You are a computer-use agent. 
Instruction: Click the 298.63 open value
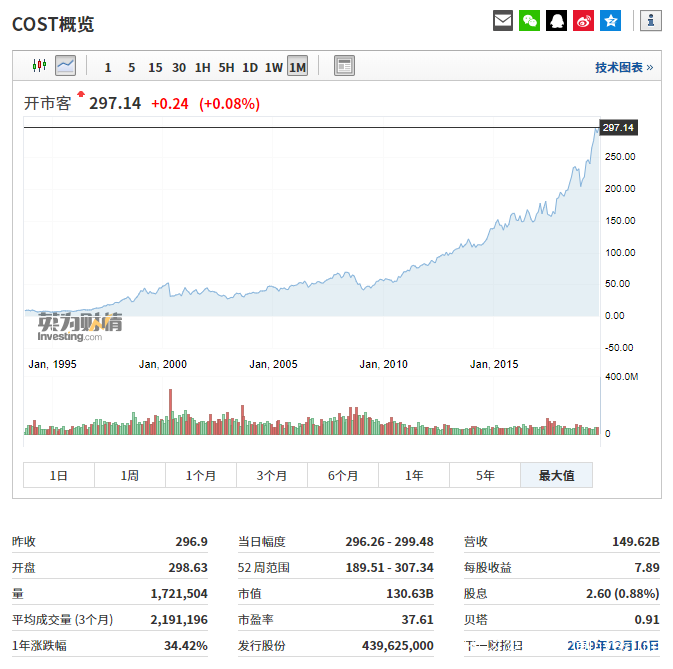pyautogui.click(x=188, y=568)
